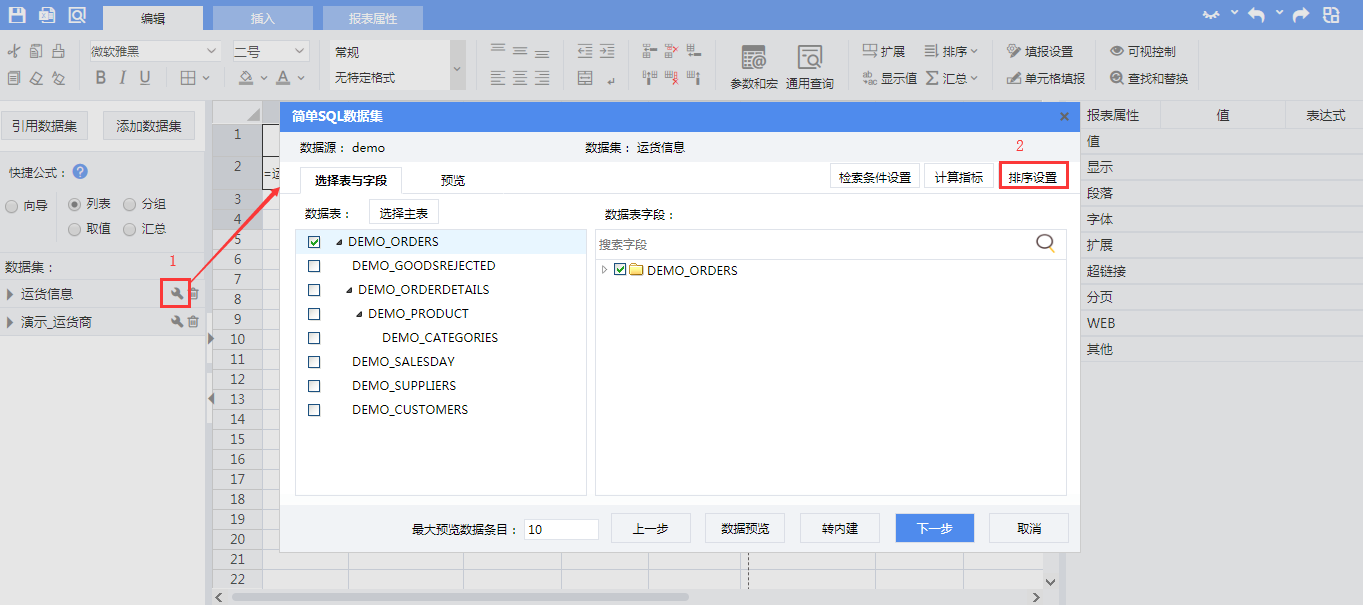Select the 分组 radio button
Screen dimensions: 1363x605
tap(130, 205)
